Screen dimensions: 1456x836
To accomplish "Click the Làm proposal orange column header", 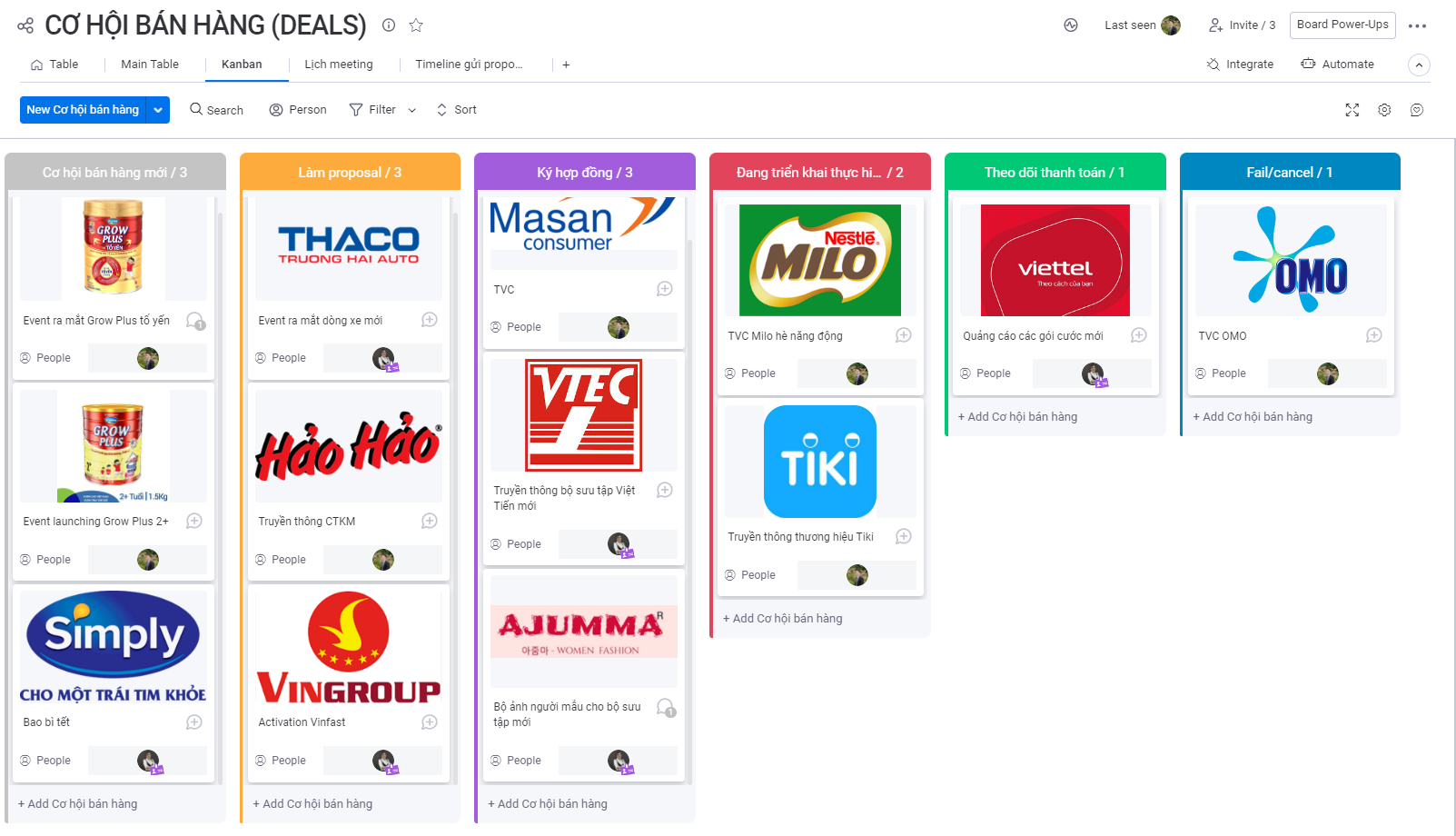I will pos(350,172).
